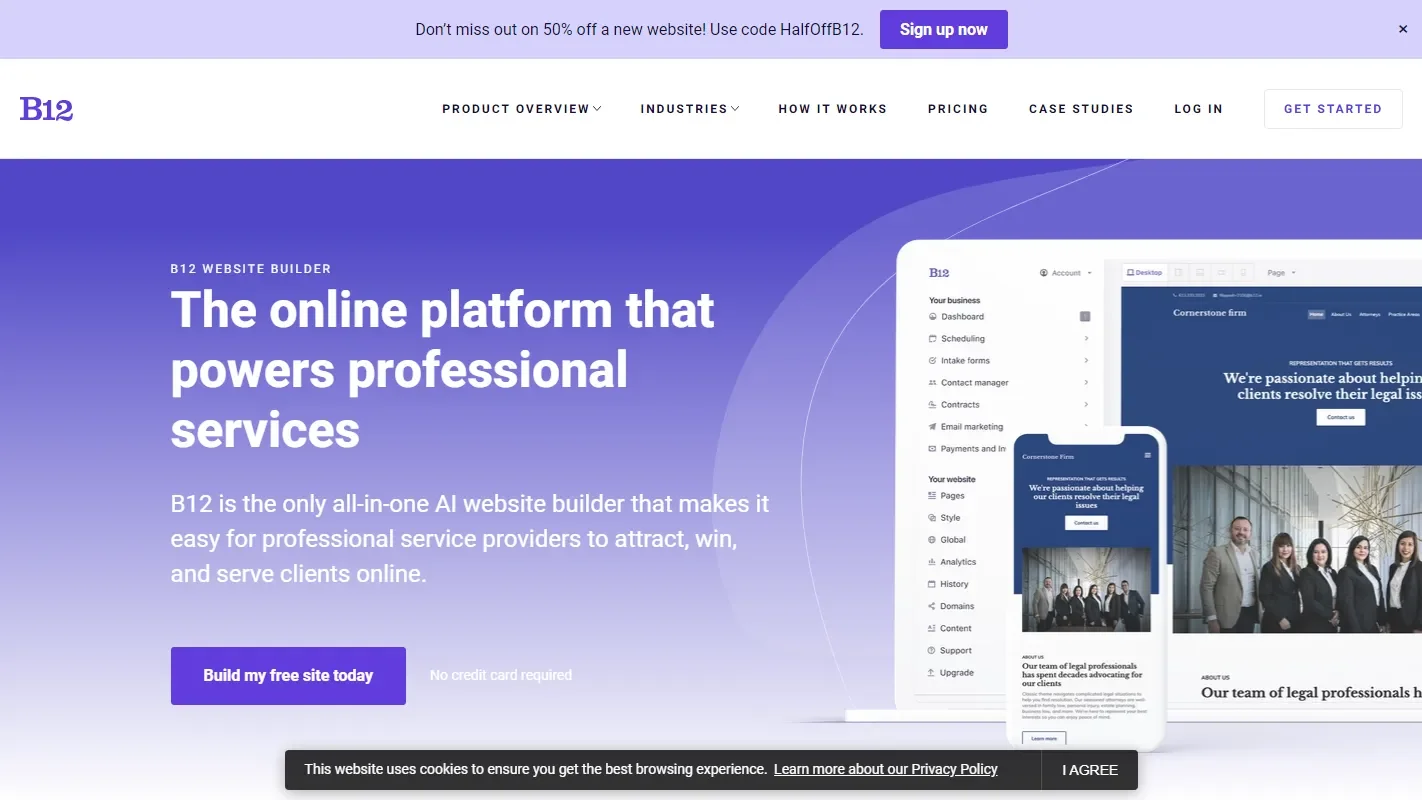Viewport: 1422px width, 800px height.
Task: Open the Industries dropdown menu
Action: click(x=689, y=109)
